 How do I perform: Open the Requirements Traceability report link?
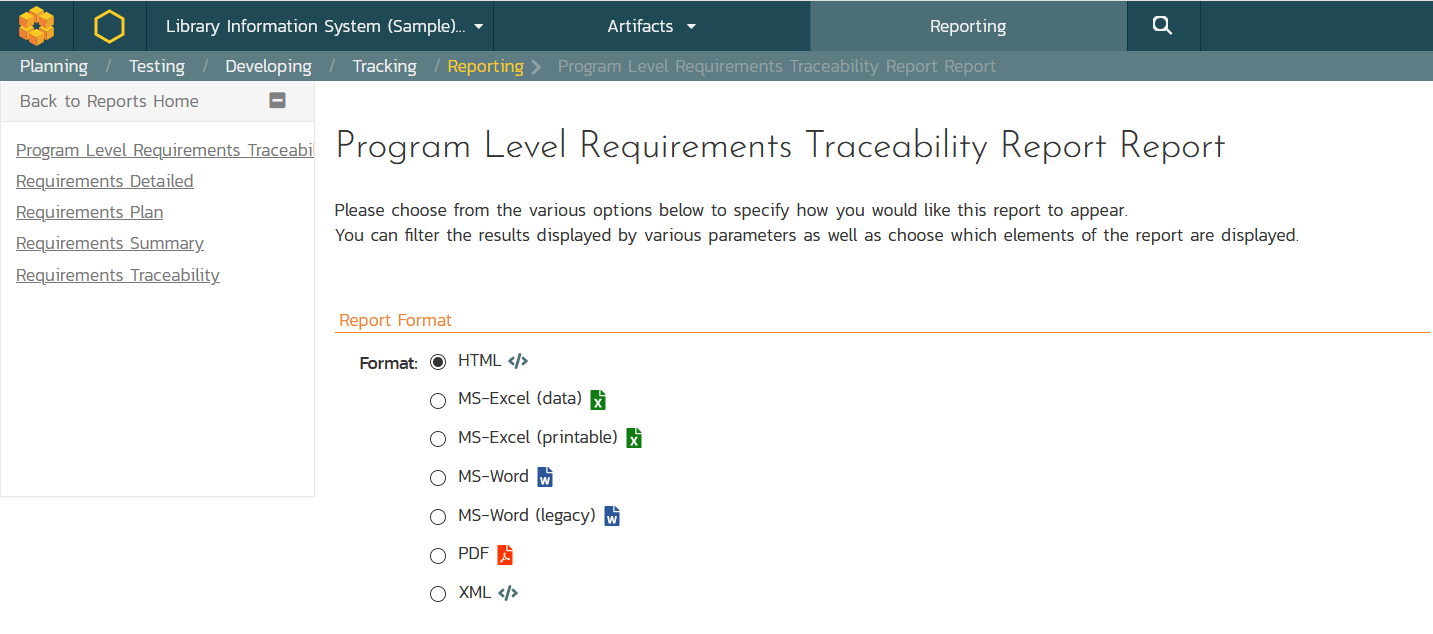pyautogui.click(x=118, y=275)
